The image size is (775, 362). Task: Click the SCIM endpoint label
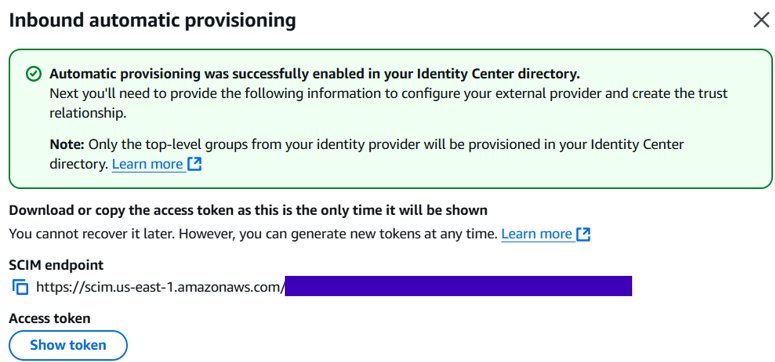pos(56,265)
